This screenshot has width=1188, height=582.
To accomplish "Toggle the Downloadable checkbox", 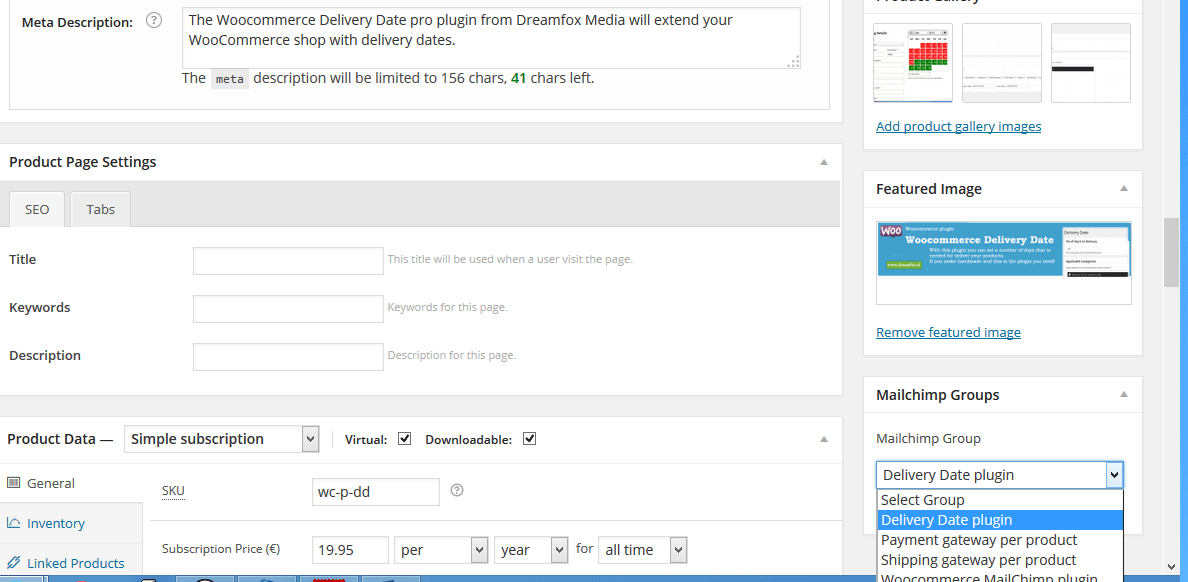I will (530, 439).
